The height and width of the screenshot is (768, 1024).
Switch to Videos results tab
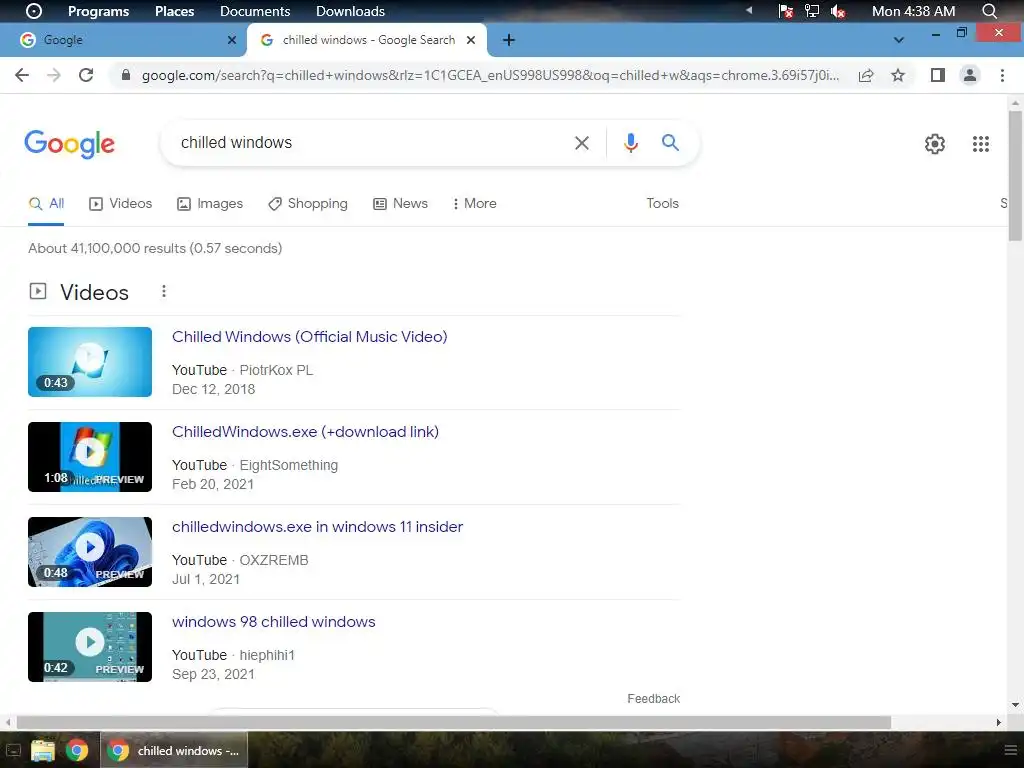tap(120, 204)
